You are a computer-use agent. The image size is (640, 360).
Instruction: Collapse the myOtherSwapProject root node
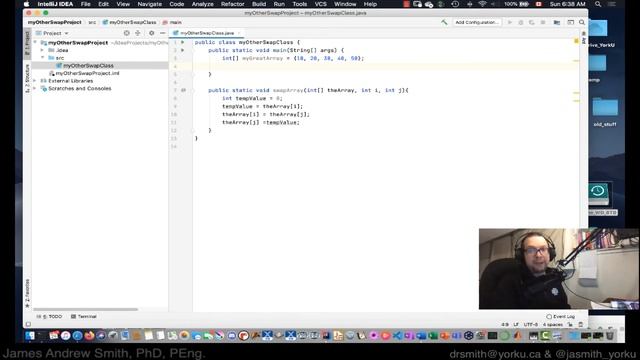(35, 42)
